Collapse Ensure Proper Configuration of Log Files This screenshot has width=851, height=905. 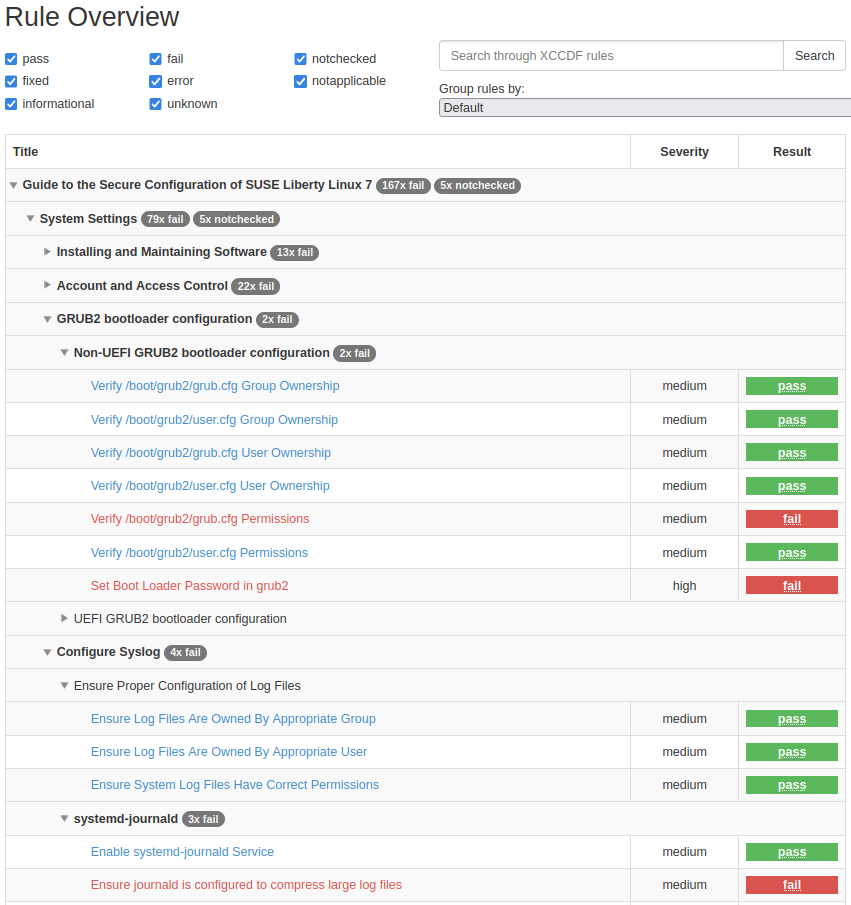pos(64,686)
